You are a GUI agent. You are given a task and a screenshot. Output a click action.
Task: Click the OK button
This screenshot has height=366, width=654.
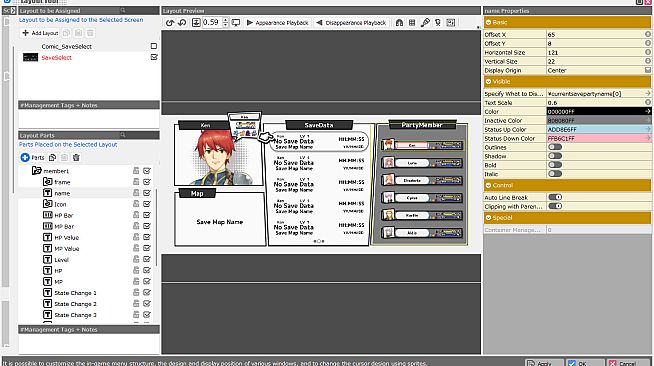point(585,363)
